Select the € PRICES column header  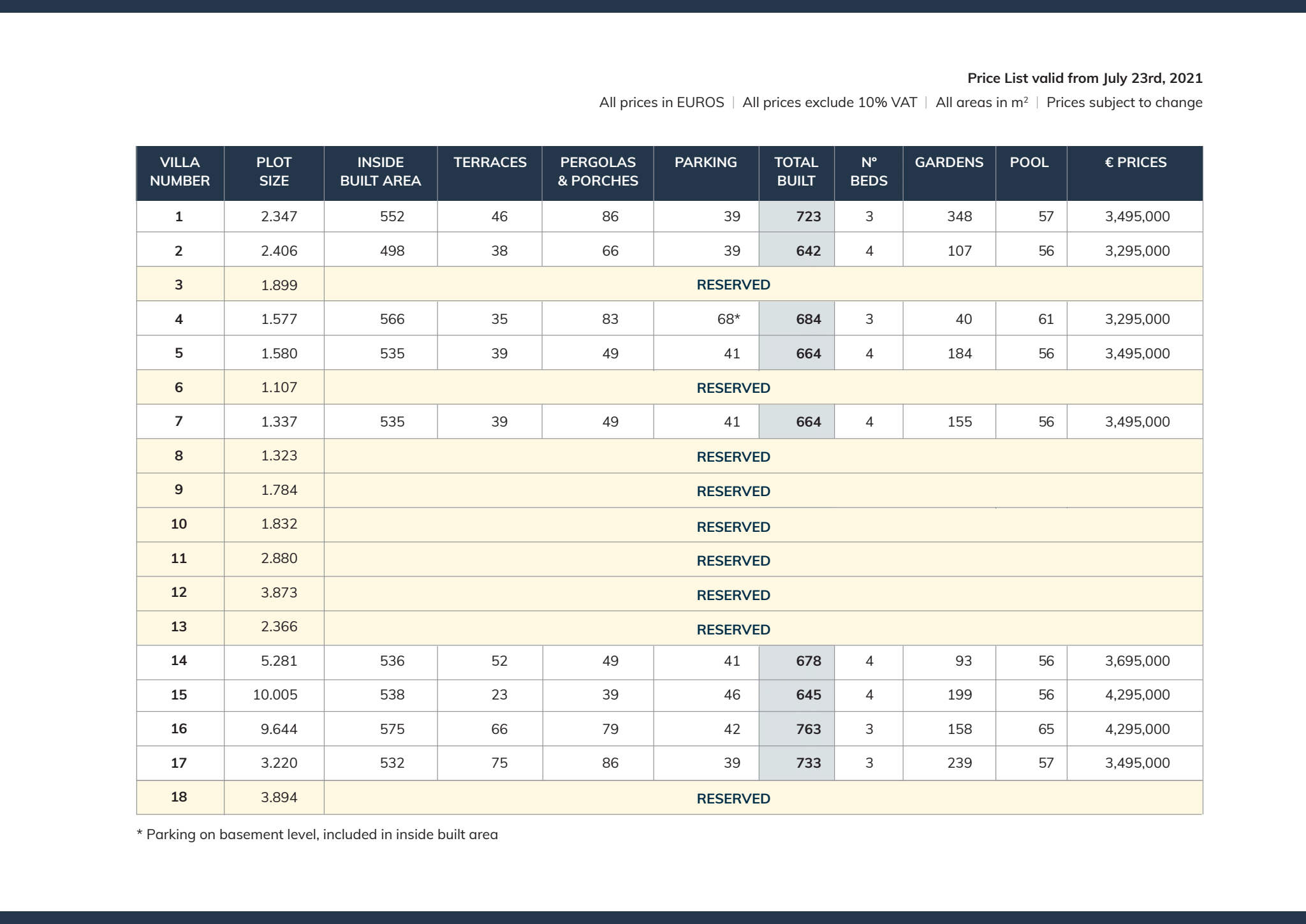click(x=1135, y=163)
